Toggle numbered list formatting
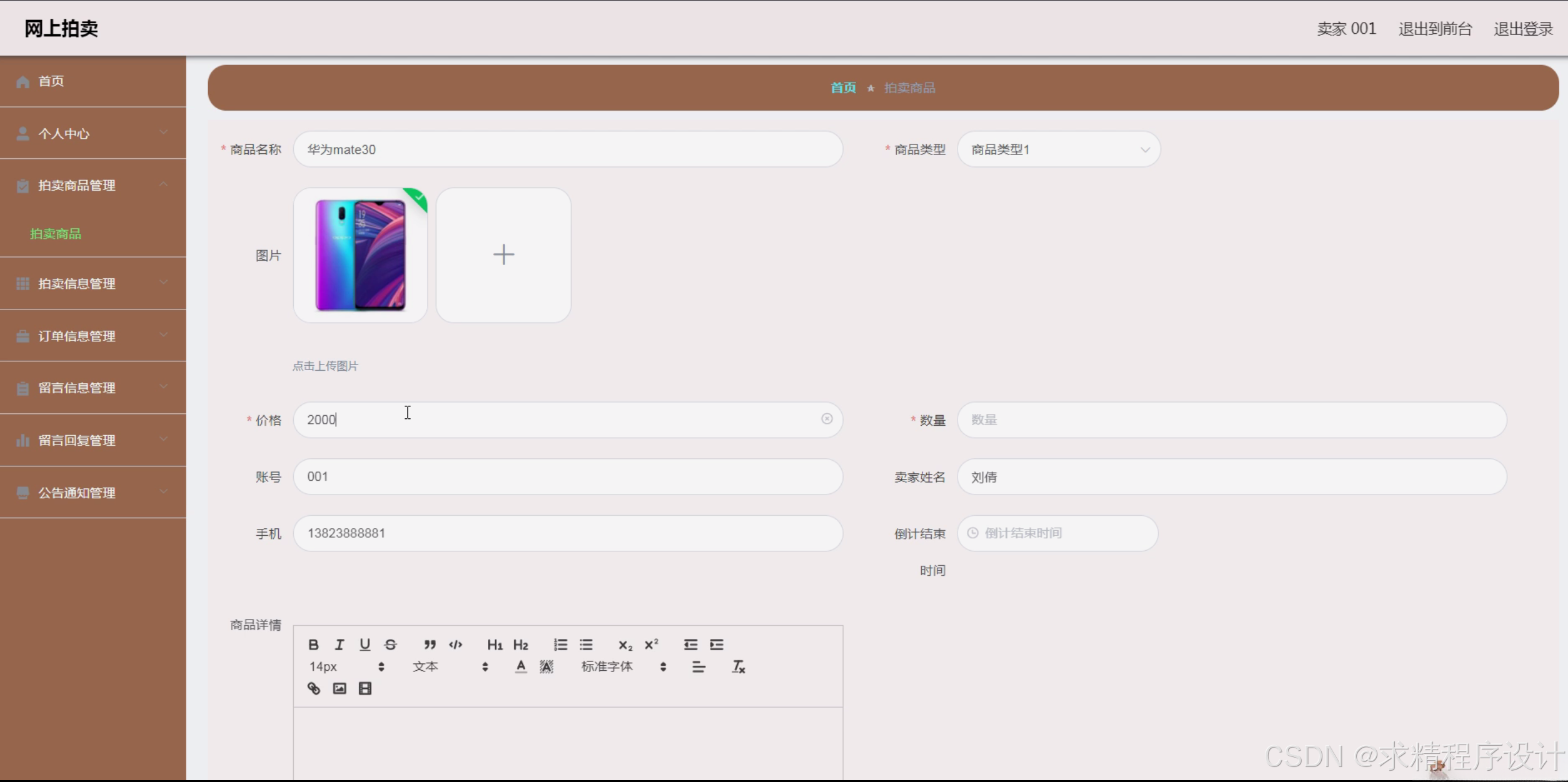The width and height of the screenshot is (1568, 782). (x=560, y=644)
